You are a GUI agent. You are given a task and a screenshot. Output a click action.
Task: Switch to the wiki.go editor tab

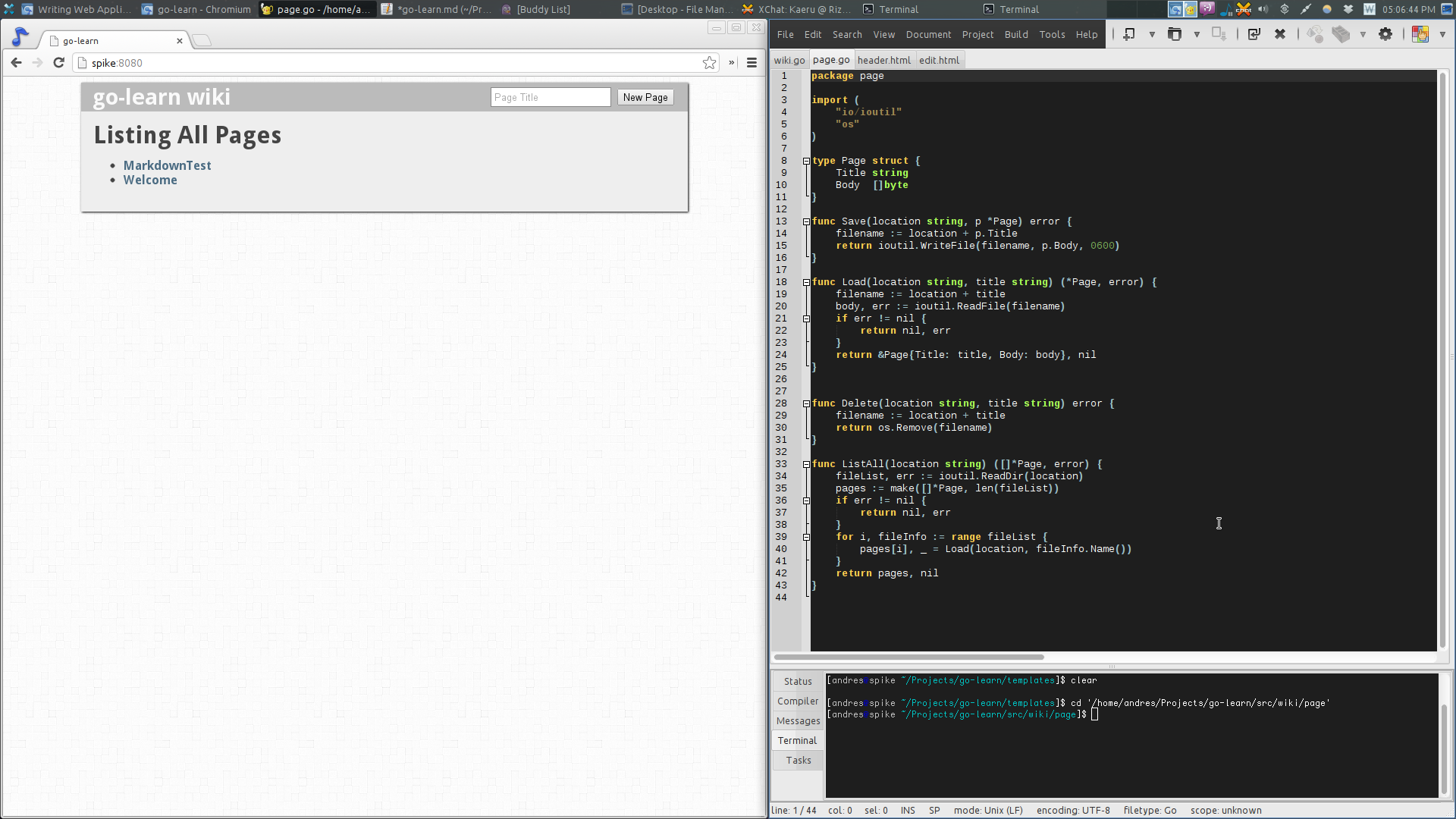789,60
